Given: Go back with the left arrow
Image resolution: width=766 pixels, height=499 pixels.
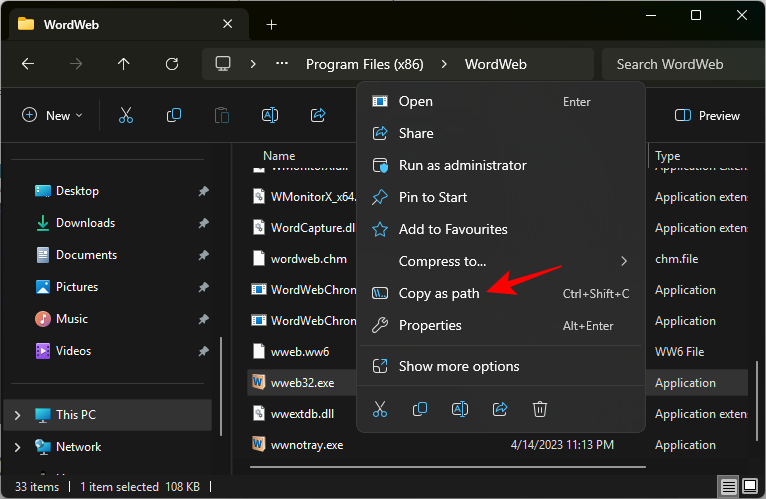Looking at the screenshot, I should (x=28, y=64).
